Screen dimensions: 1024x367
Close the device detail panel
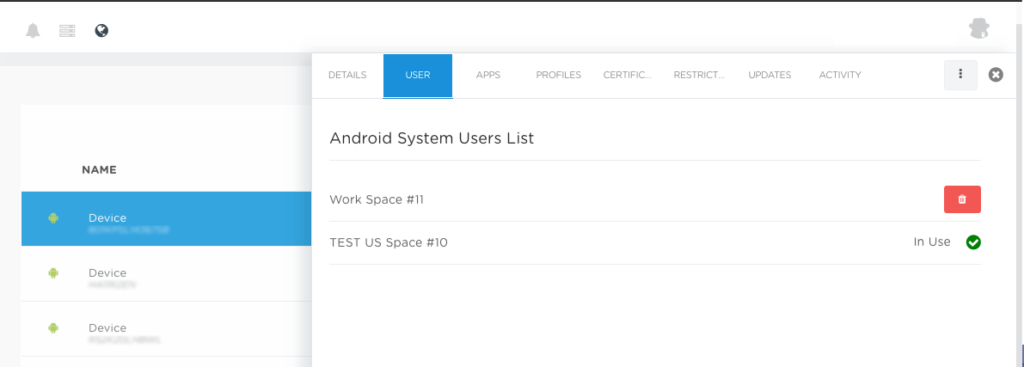[995, 75]
